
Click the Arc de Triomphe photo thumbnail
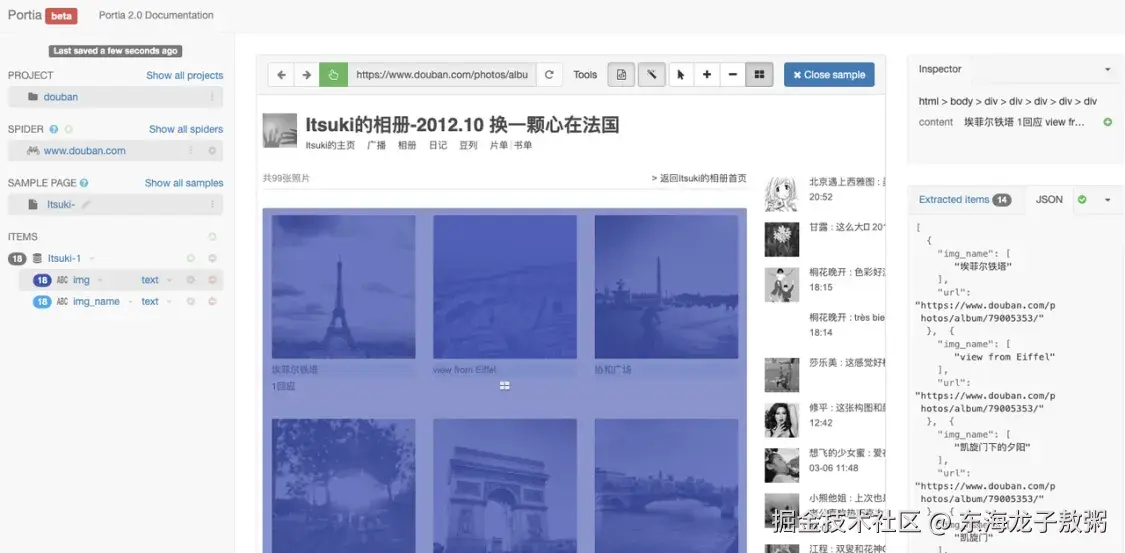(x=505, y=486)
